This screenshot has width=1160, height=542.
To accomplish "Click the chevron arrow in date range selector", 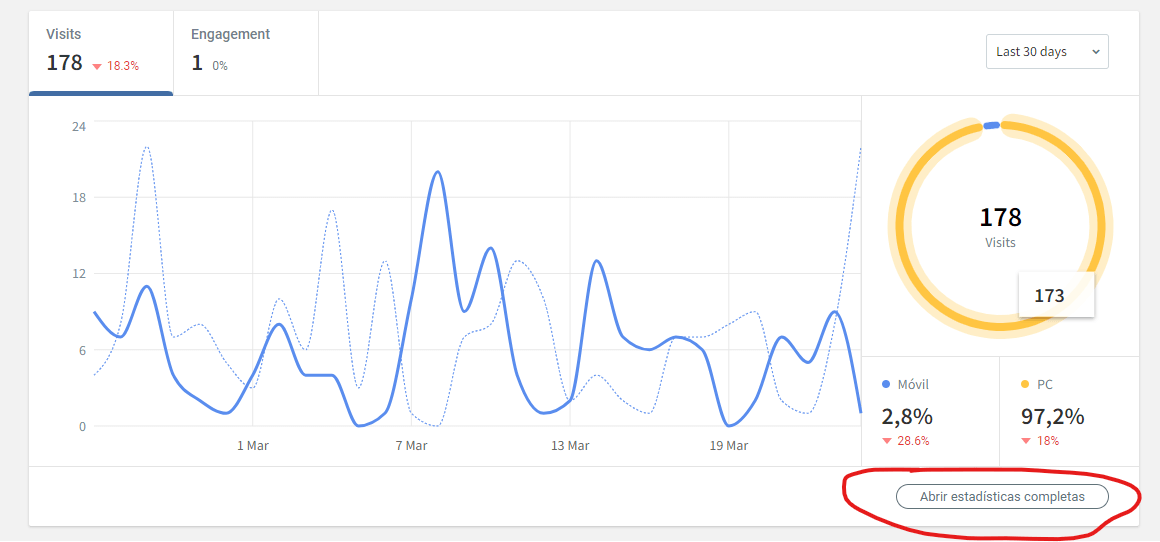I will [x=1096, y=52].
